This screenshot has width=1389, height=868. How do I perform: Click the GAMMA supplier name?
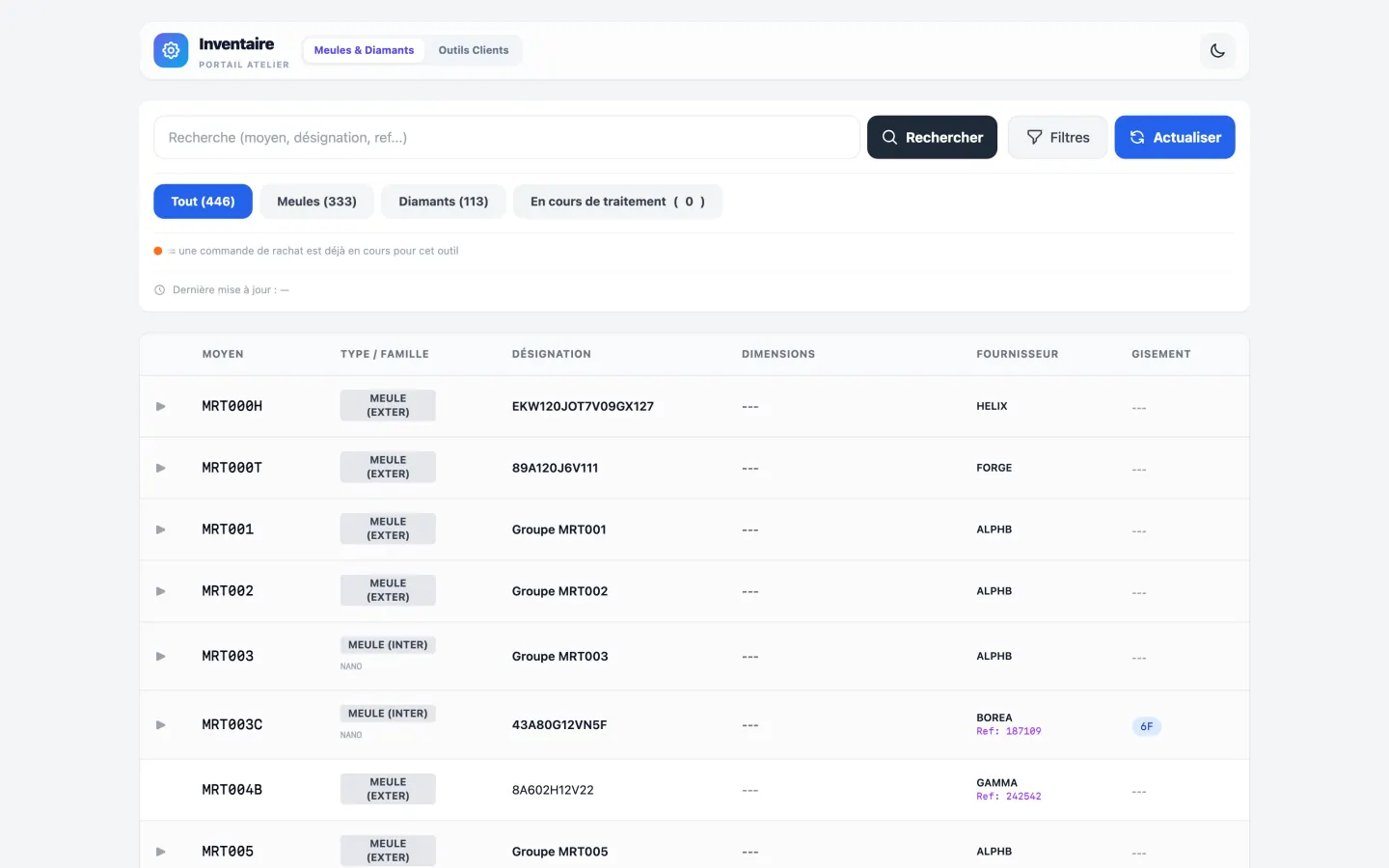coord(996,783)
